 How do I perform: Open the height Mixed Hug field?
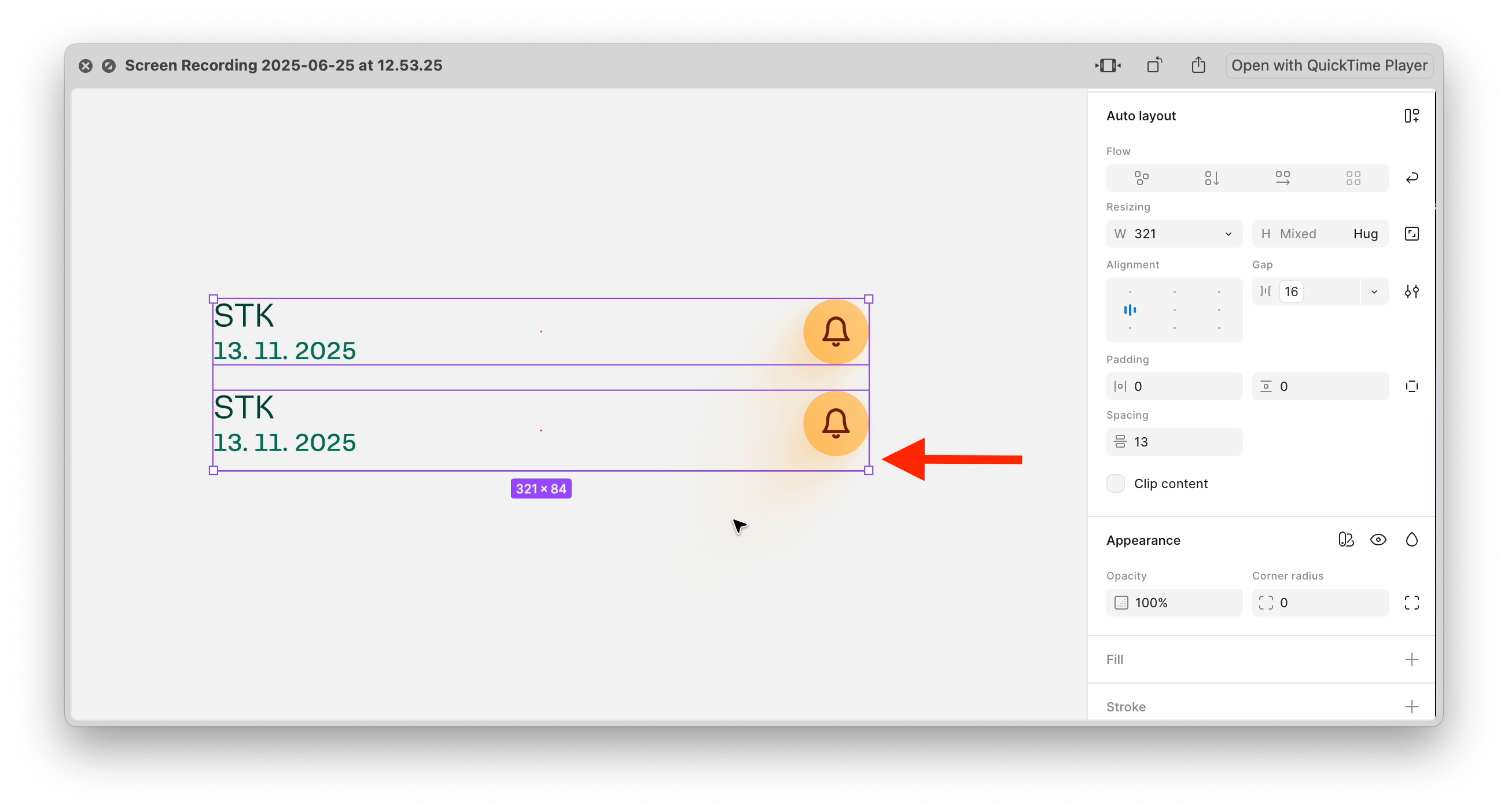tap(1319, 234)
